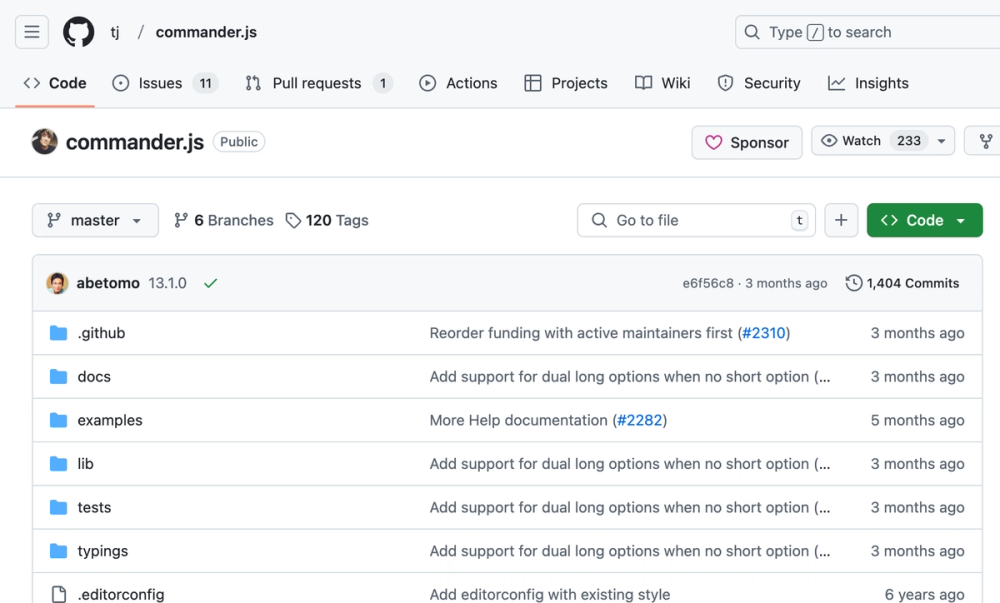Open the master branch selector dropdown
The width and height of the screenshot is (1000, 603).
click(95, 220)
